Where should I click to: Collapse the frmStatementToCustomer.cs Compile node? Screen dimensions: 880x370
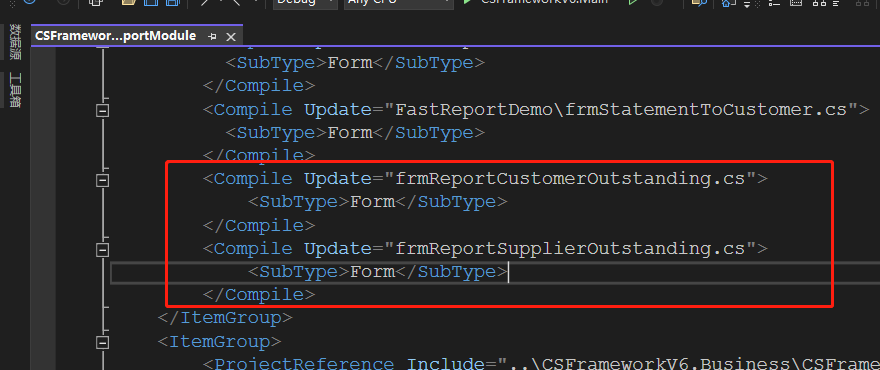point(102,111)
